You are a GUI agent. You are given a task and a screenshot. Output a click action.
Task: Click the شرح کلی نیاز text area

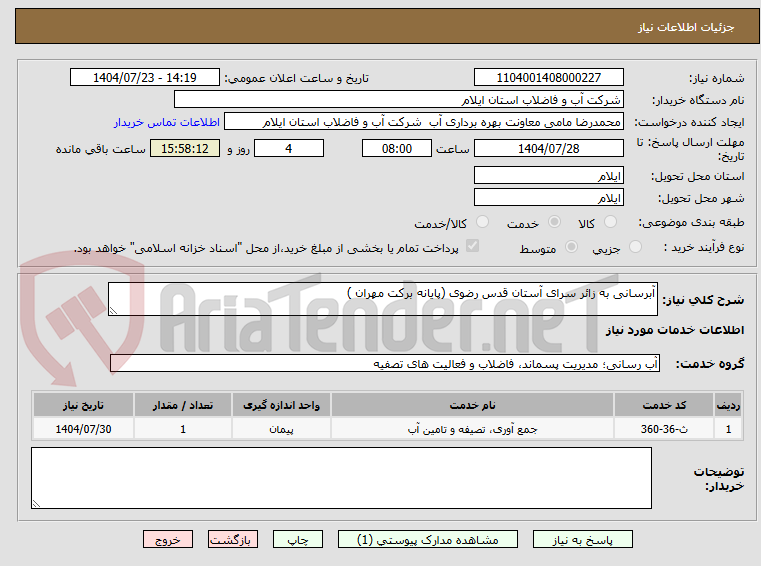[382, 299]
